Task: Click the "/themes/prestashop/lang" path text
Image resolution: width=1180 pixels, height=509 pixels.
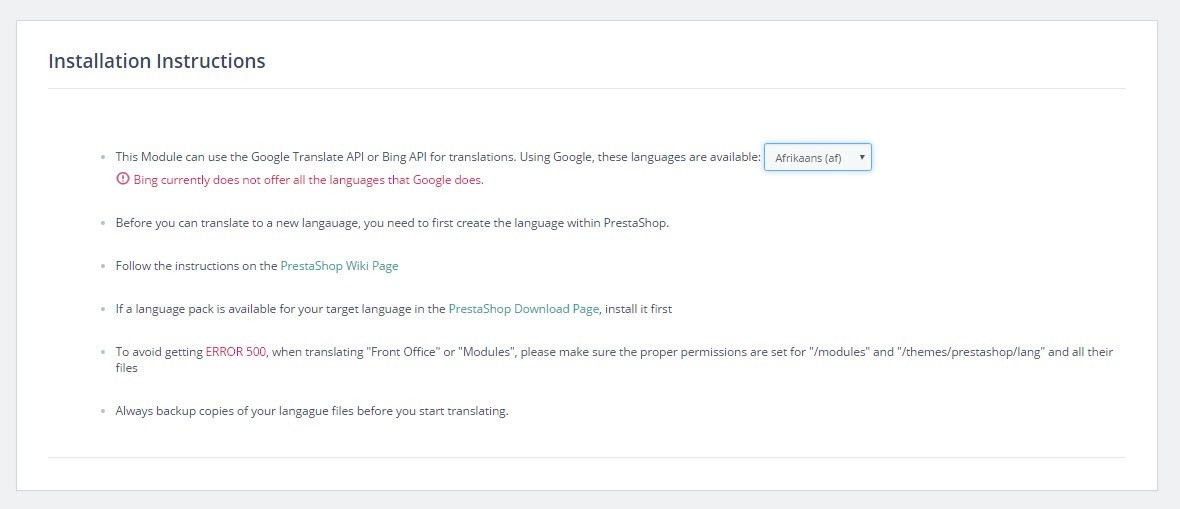Action: [972, 352]
